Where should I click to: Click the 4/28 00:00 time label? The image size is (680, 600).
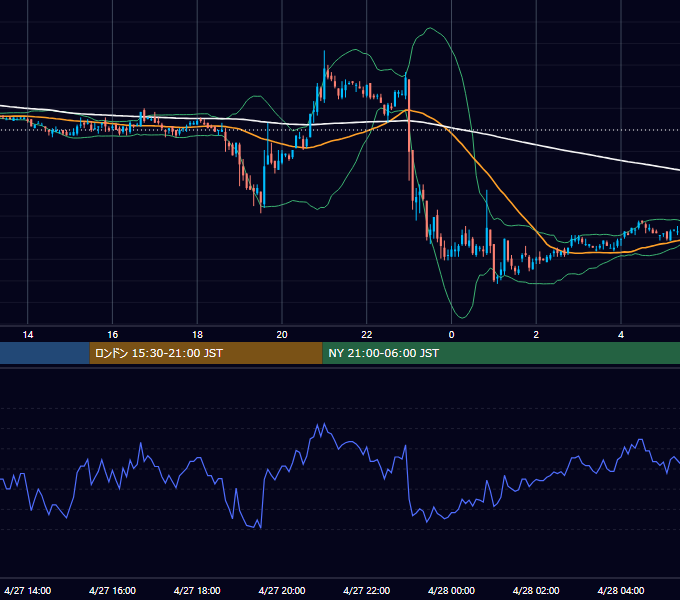[x=451, y=591]
